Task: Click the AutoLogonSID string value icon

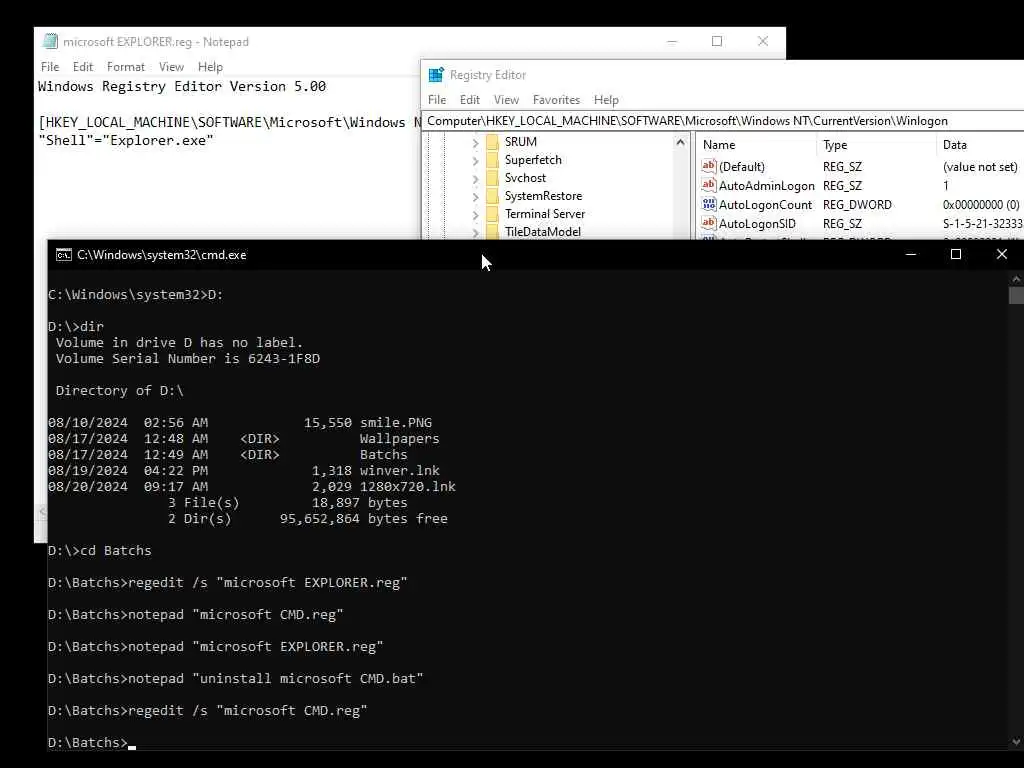Action: pyautogui.click(x=709, y=223)
